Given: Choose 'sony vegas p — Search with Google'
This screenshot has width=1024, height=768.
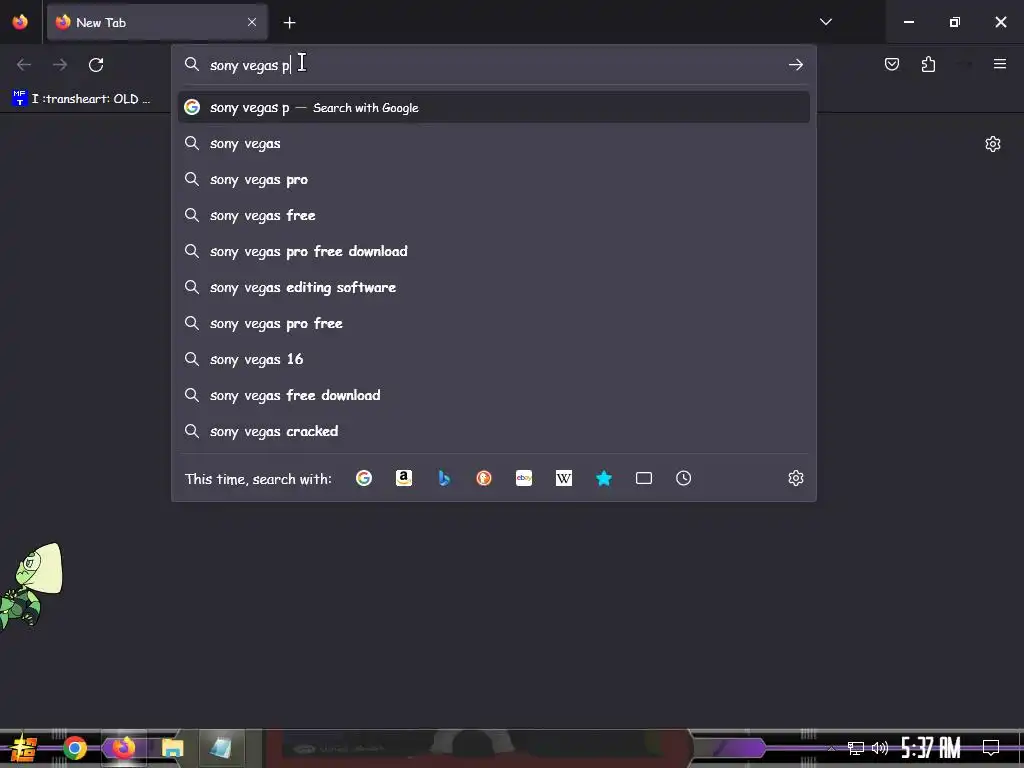Looking at the screenshot, I should (x=494, y=107).
